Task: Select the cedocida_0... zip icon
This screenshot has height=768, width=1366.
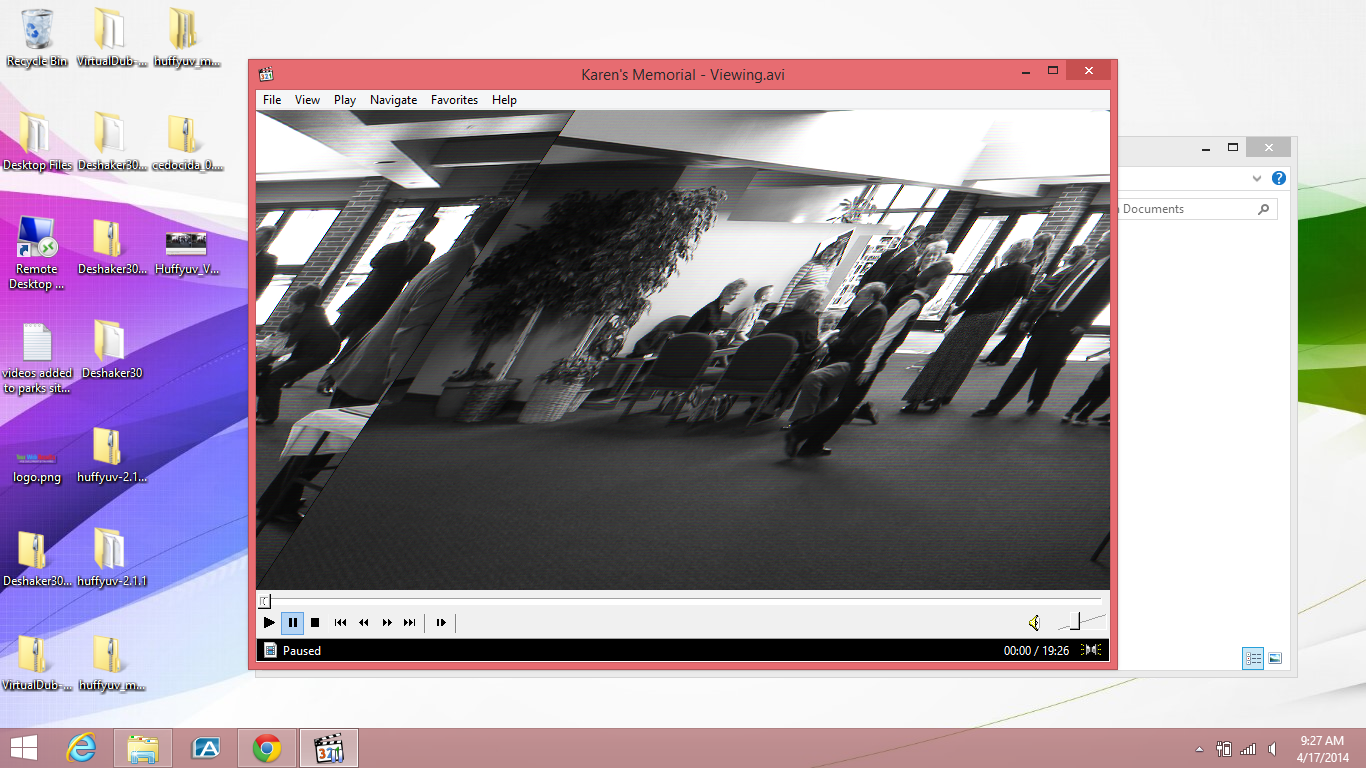Action: (185, 142)
